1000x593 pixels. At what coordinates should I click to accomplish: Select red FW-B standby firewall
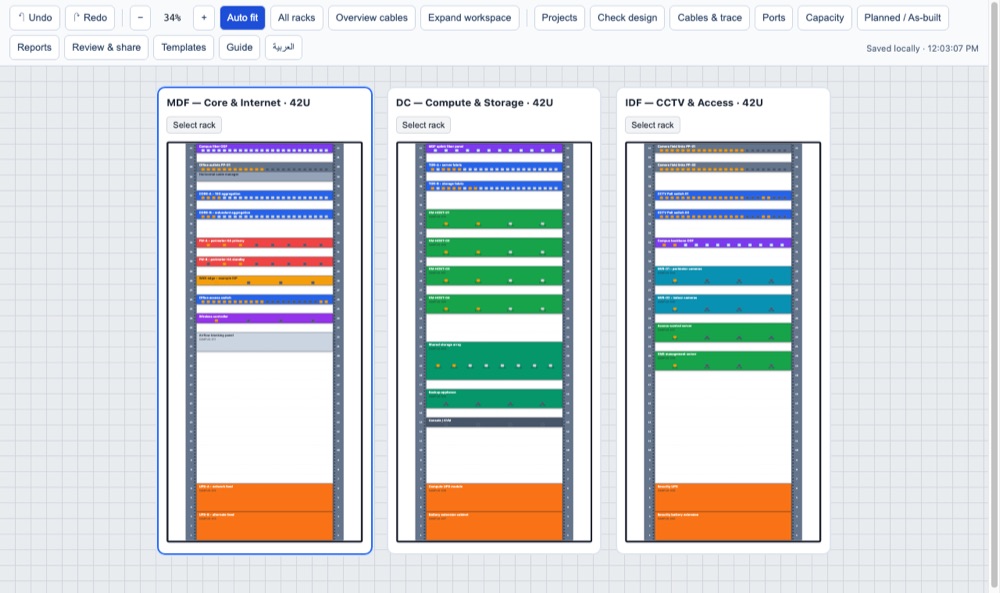coord(265,261)
